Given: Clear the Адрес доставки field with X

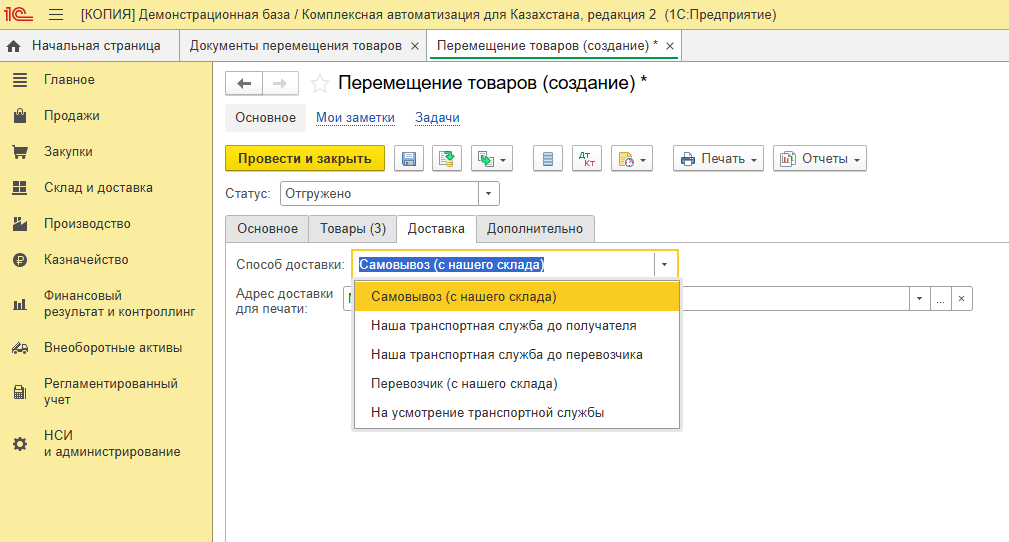Looking at the screenshot, I should 961,299.
